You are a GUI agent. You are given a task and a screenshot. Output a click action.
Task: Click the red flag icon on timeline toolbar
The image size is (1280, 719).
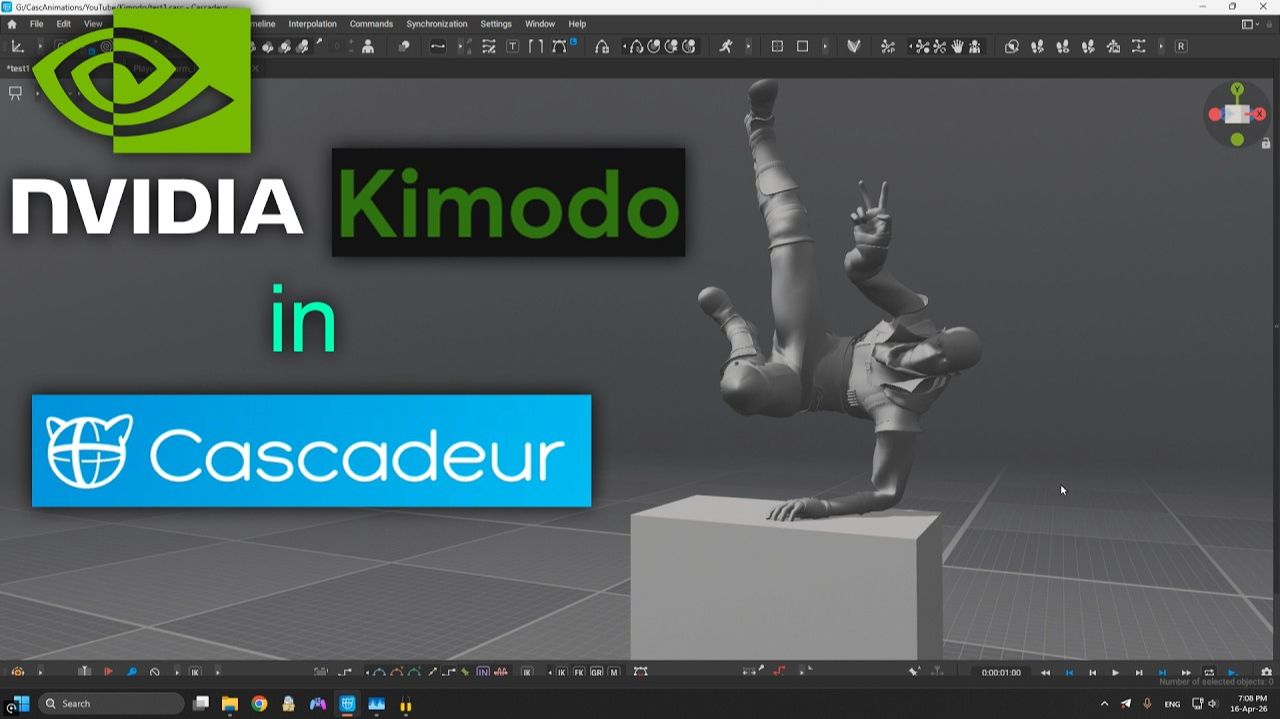coord(108,672)
